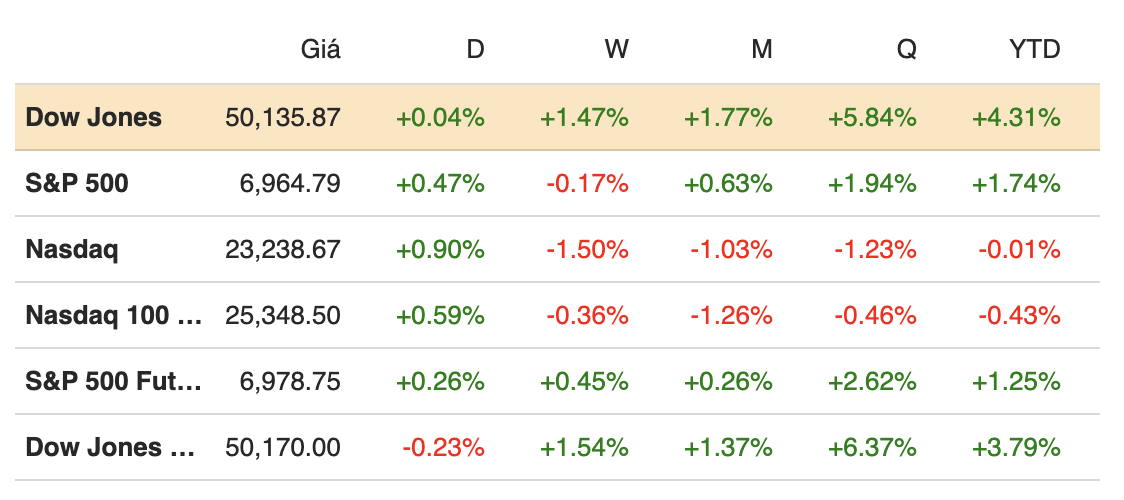Sort by the W weekly change header
The width and height of the screenshot is (1124, 500).
617,49
